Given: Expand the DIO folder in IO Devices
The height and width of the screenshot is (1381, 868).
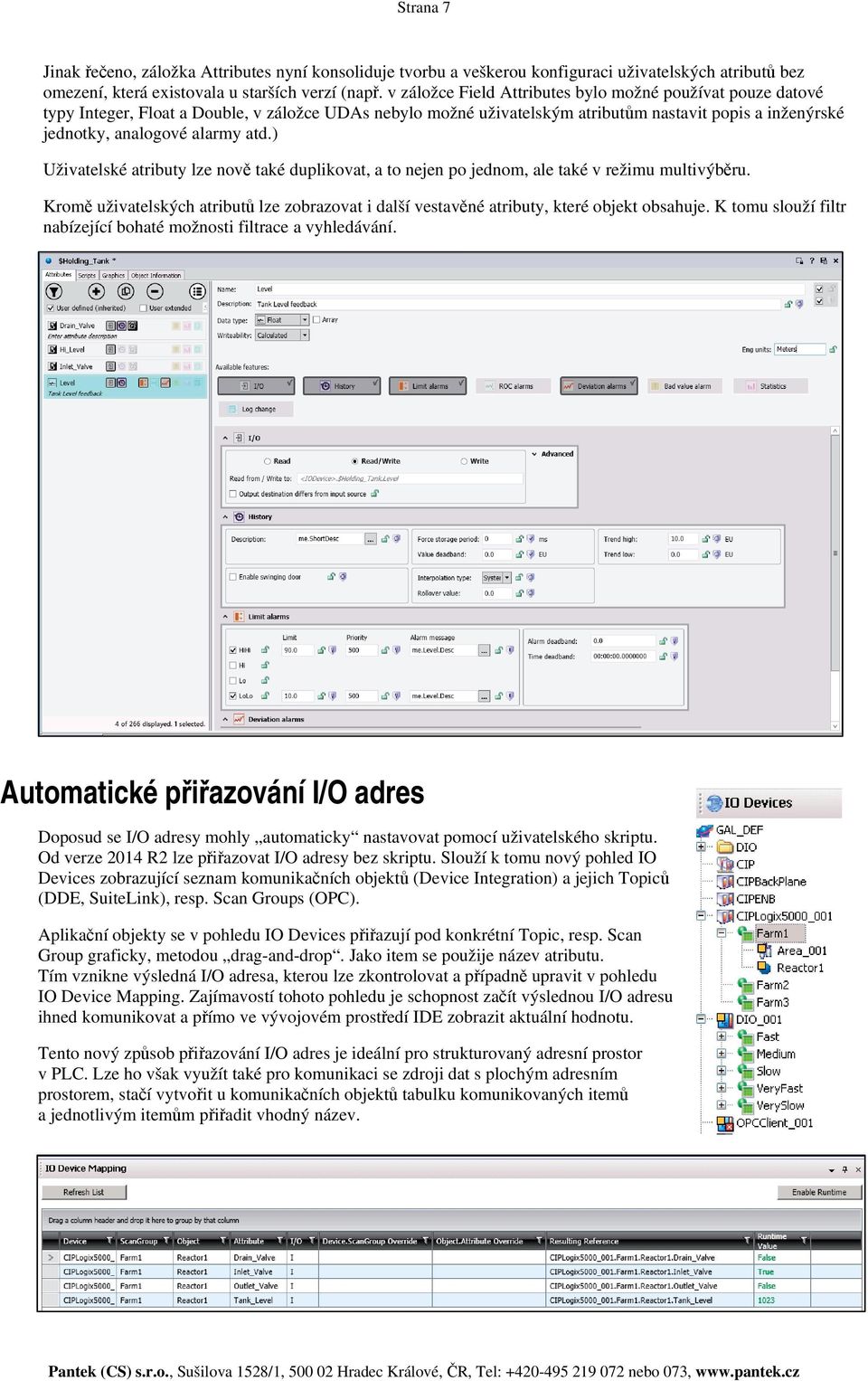Looking at the screenshot, I should (701, 847).
